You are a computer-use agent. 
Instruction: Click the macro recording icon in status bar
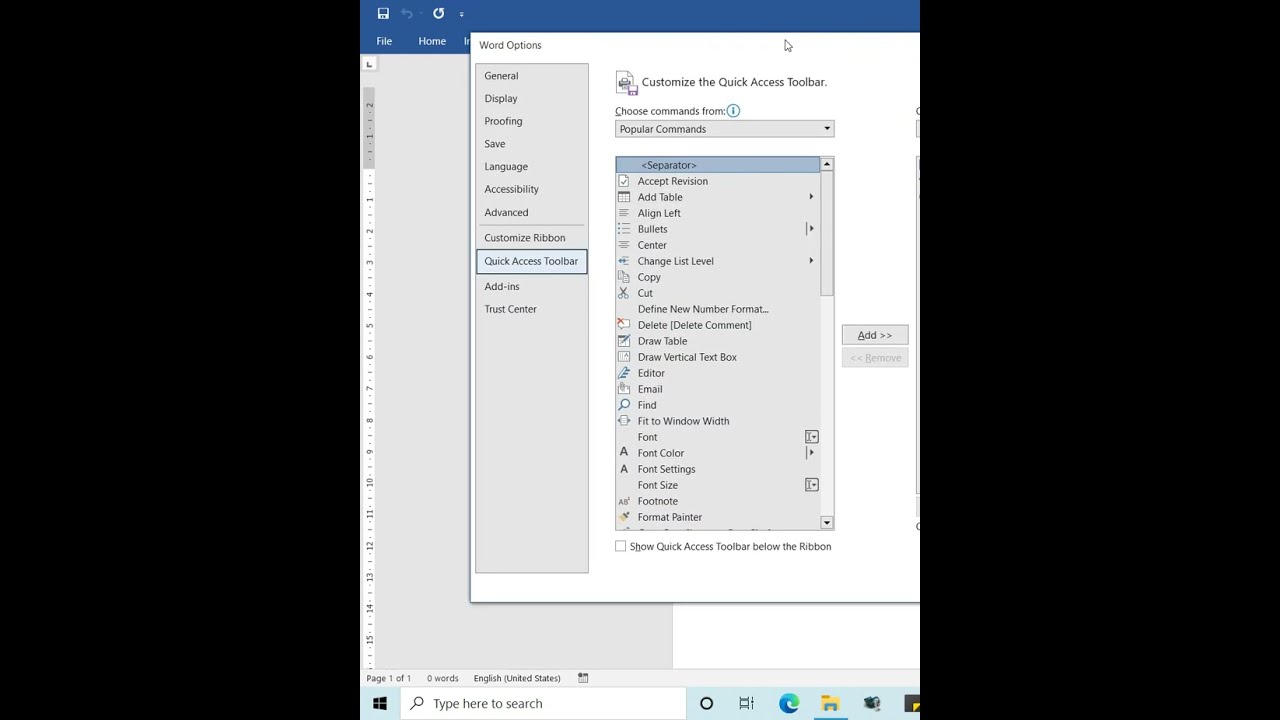click(x=583, y=678)
